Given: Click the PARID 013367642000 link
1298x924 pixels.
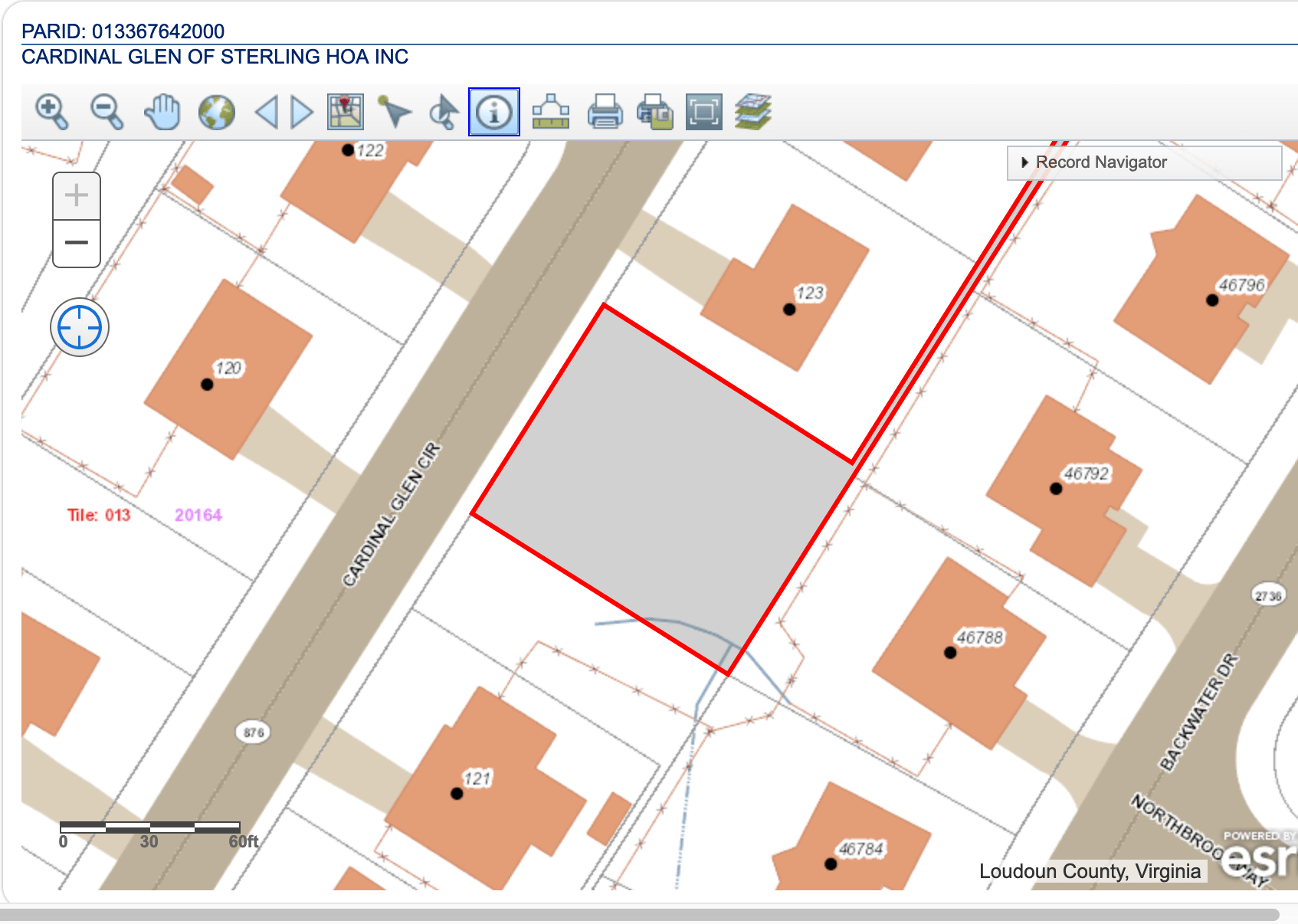Looking at the screenshot, I should [x=120, y=31].
